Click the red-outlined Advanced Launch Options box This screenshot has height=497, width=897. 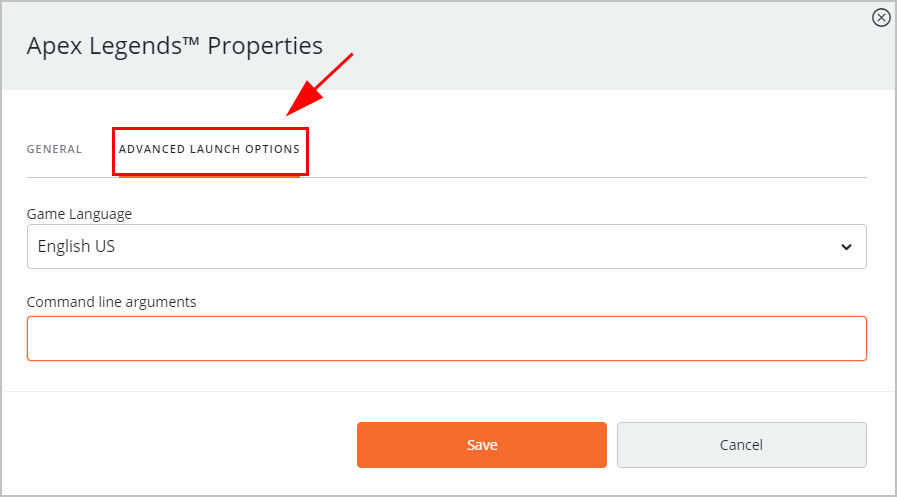209,151
